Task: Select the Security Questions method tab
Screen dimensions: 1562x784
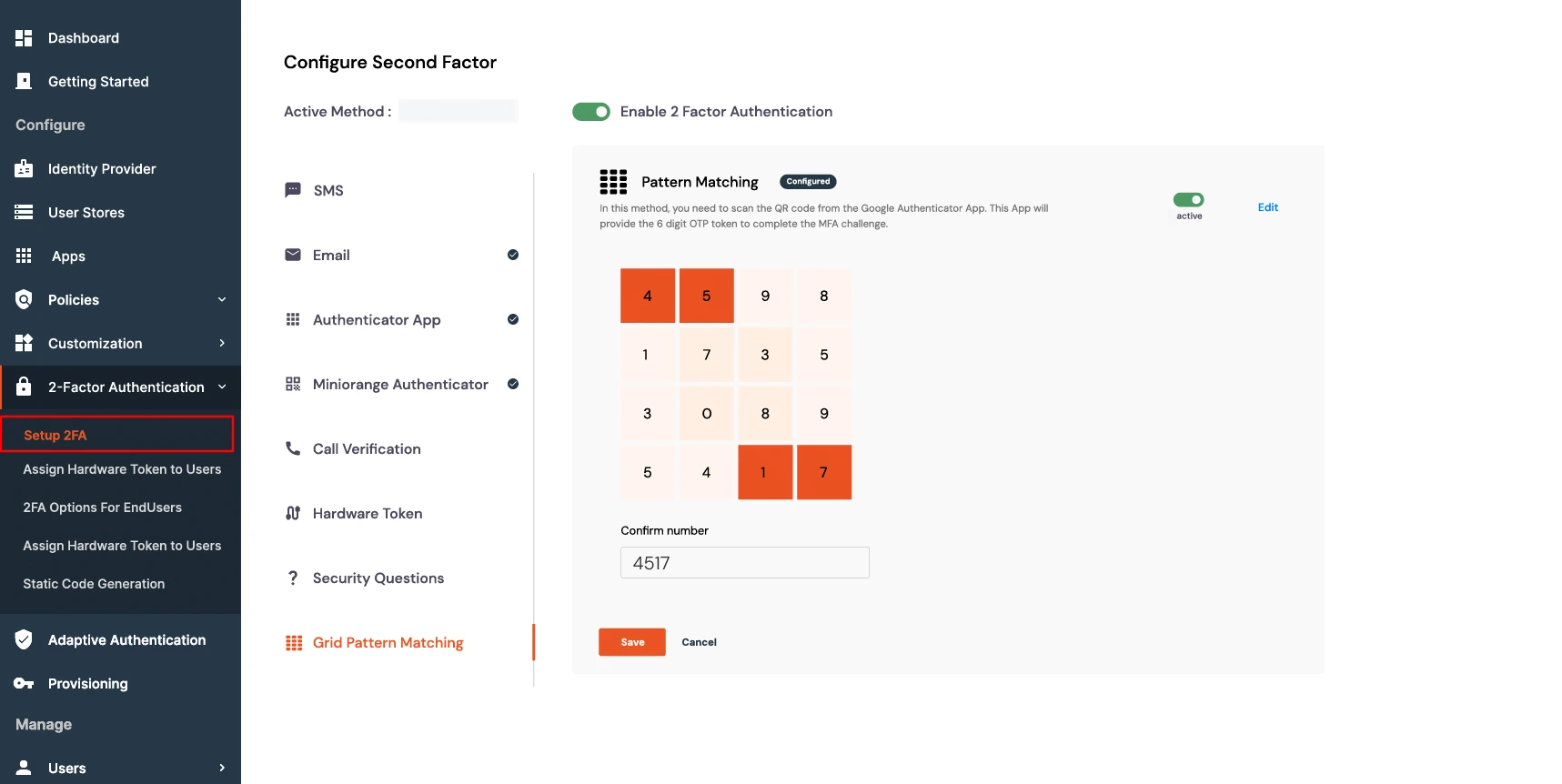Action: [378, 578]
